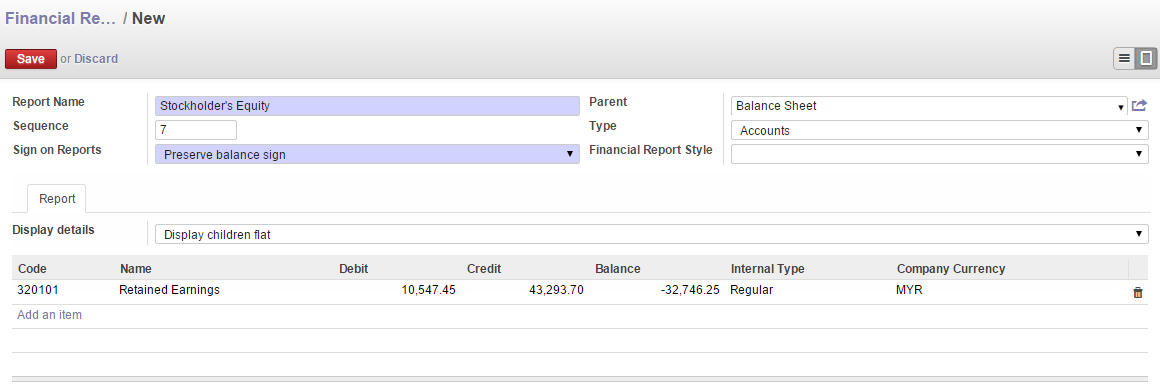
Task: Edit the Report Name field
Action: (x=367, y=106)
